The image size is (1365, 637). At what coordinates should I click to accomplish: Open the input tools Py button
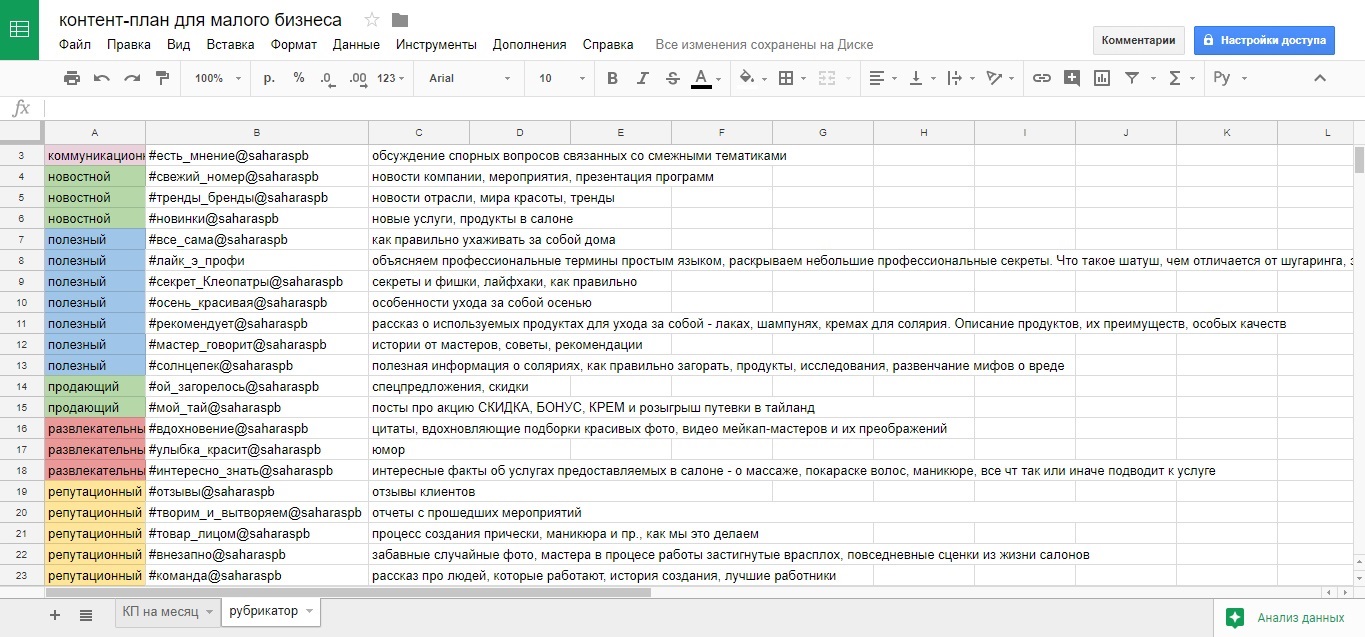tap(1230, 78)
